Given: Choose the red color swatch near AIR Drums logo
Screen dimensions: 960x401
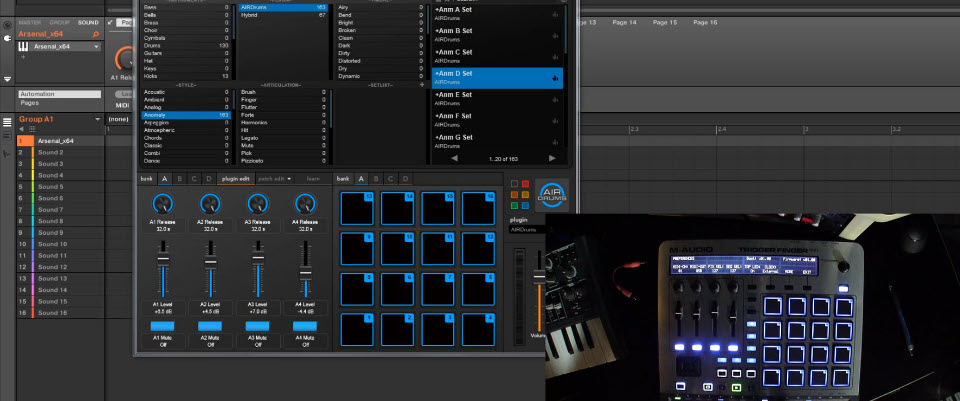Looking at the screenshot, I should (525, 184).
